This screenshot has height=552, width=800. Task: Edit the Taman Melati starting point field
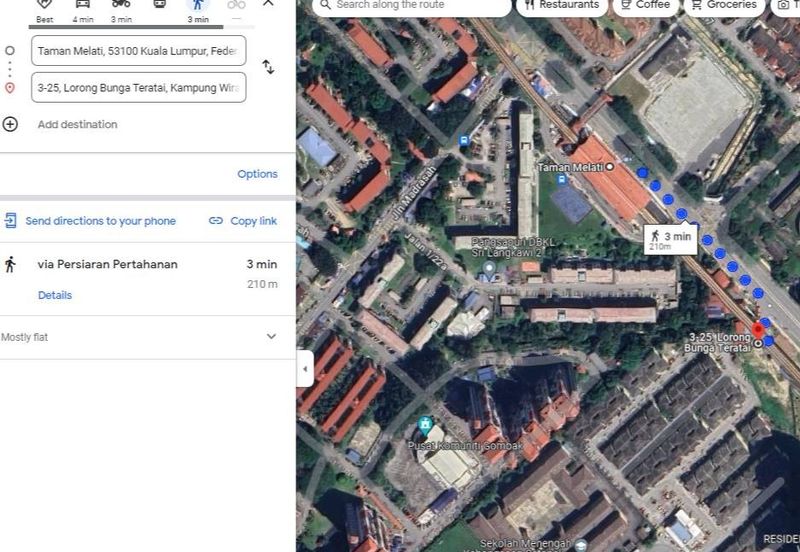click(x=138, y=50)
